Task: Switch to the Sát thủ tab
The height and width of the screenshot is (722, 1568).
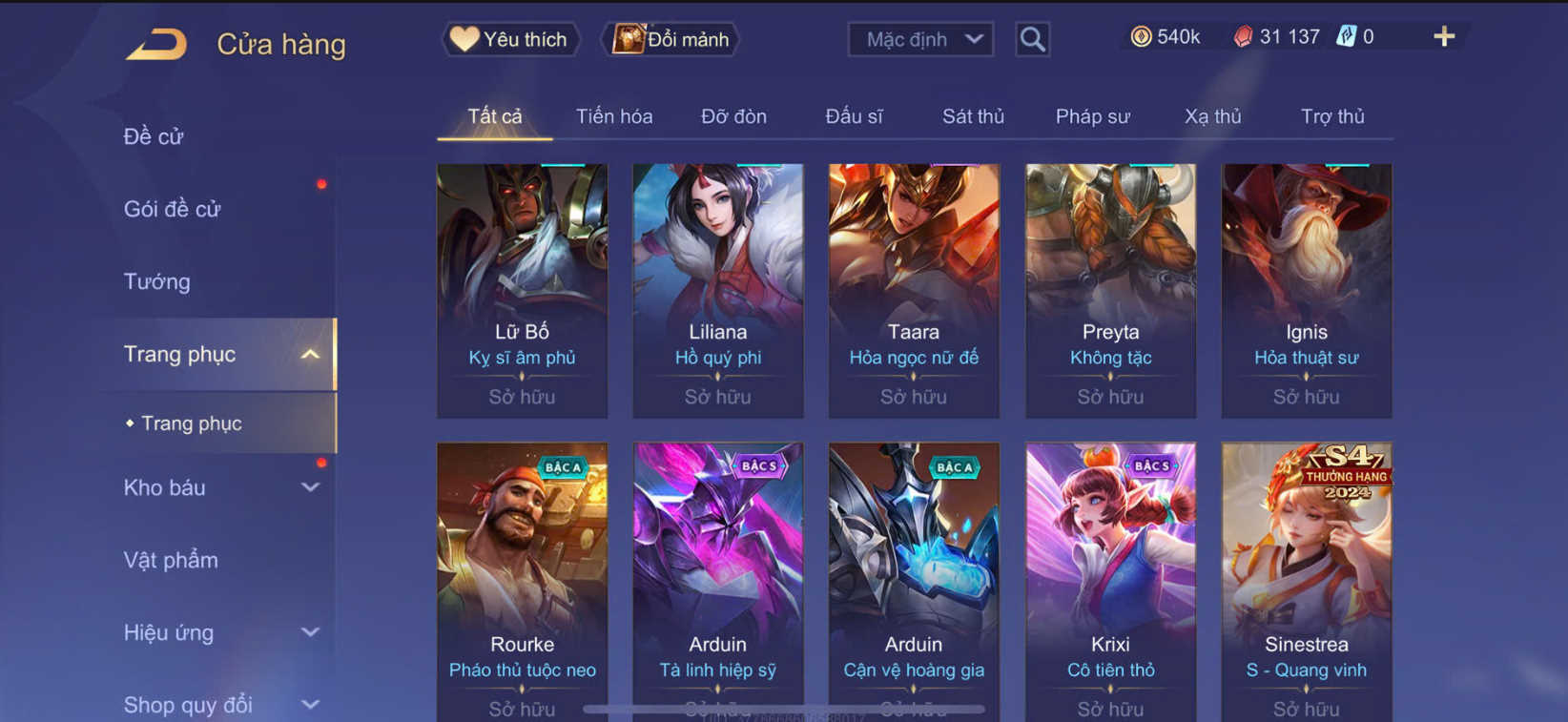Action: [x=973, y=116]
